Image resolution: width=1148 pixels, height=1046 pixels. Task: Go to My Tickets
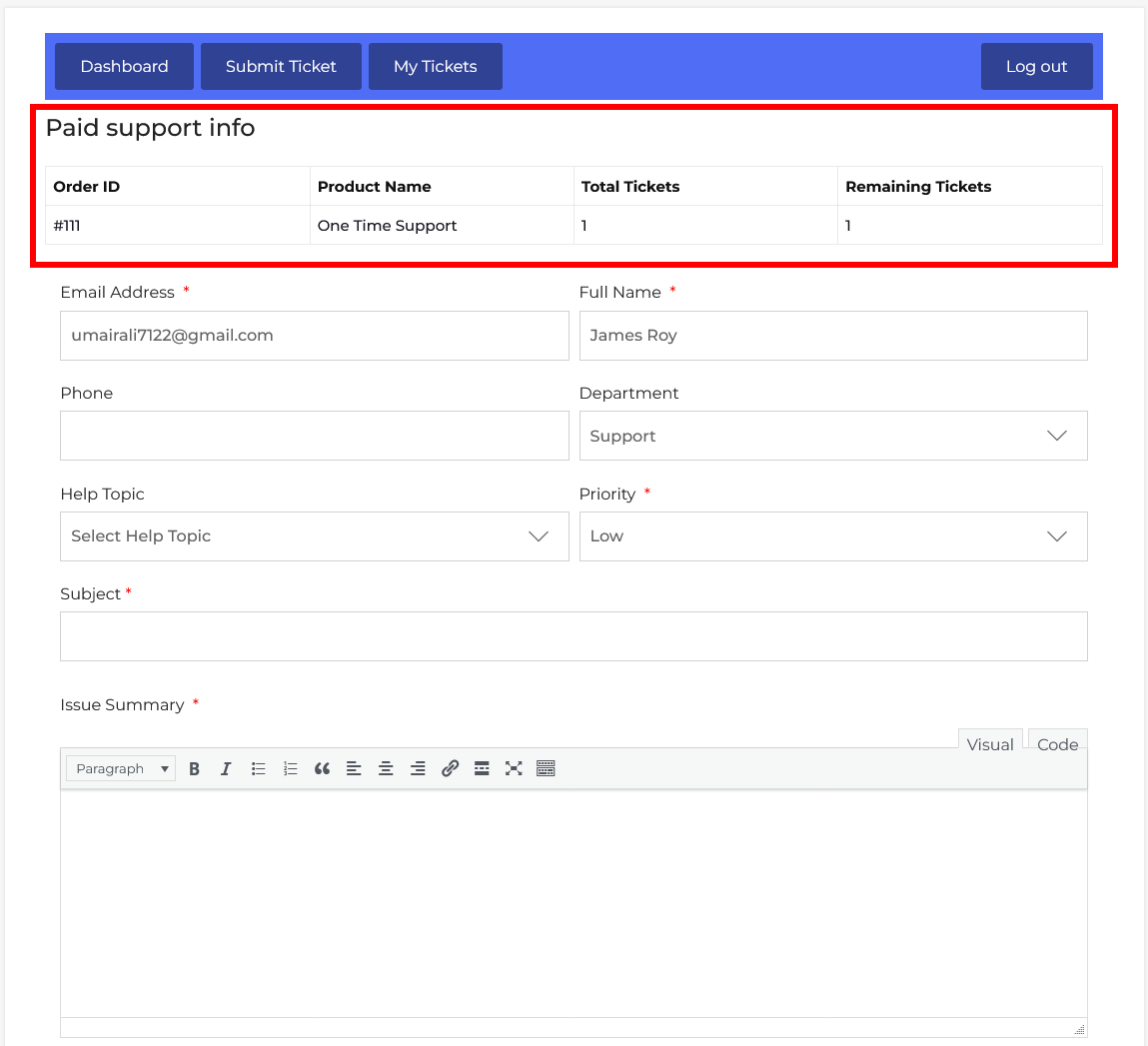pos(435,67)
